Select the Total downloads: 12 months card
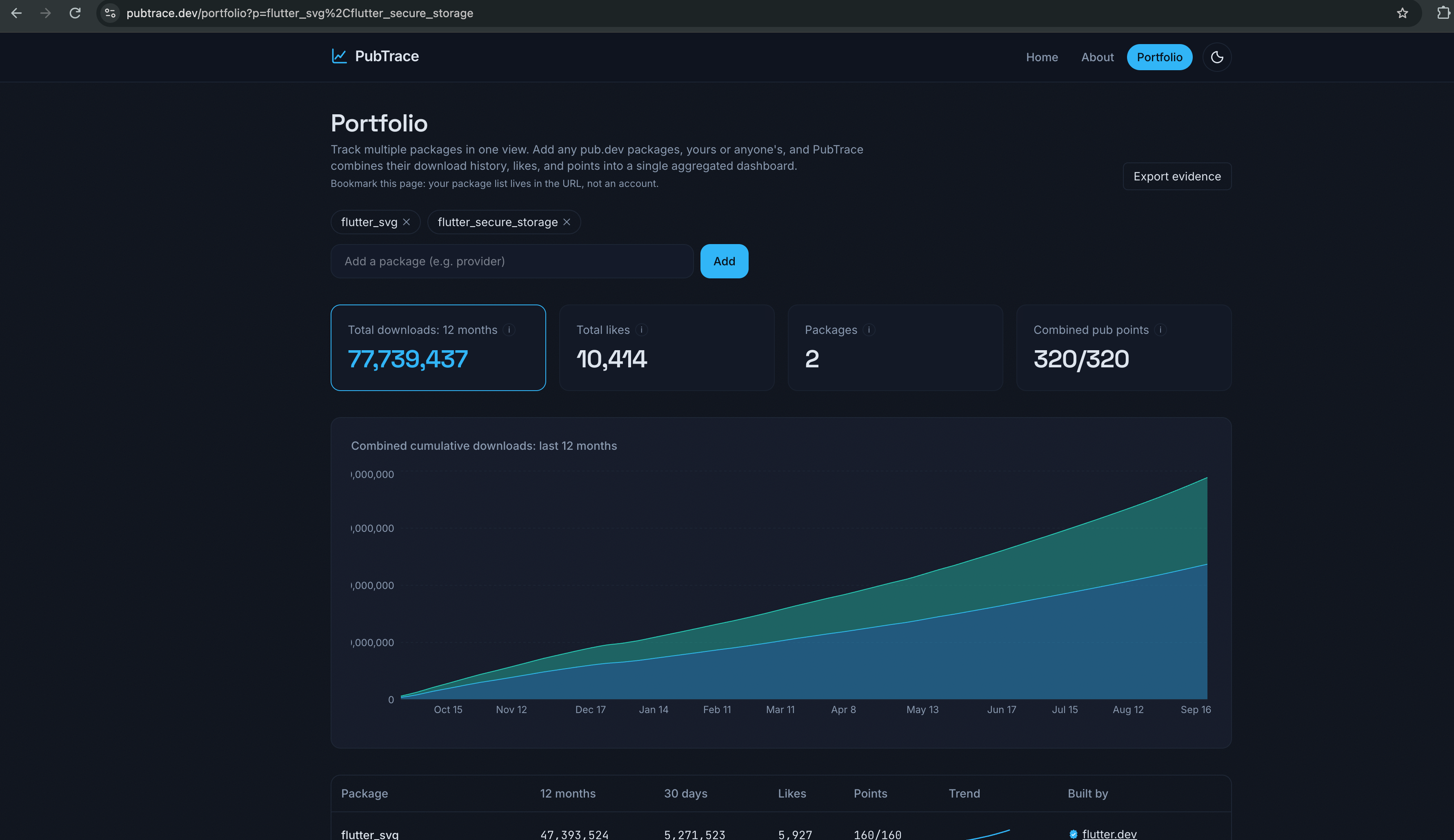The width and height of the screenshot is (1454, 840). [438, 348]
